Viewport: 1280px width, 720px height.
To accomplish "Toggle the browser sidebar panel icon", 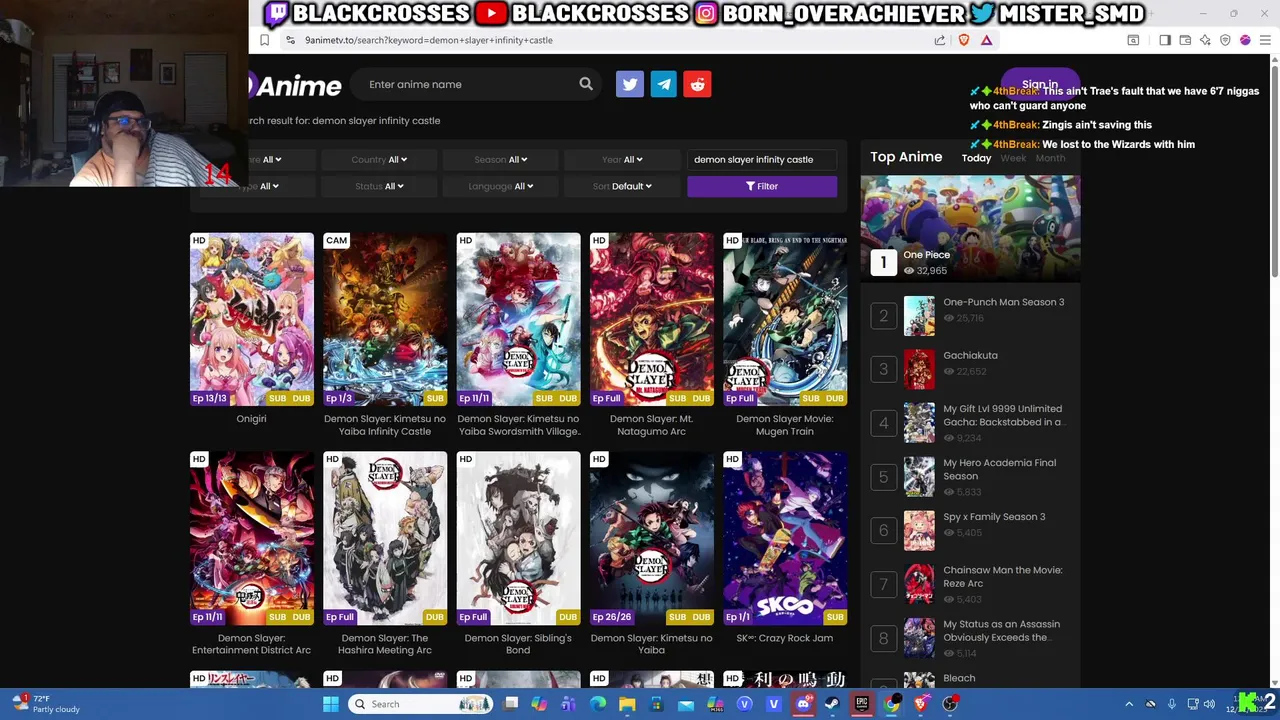I will click(x=1165, y=40).
